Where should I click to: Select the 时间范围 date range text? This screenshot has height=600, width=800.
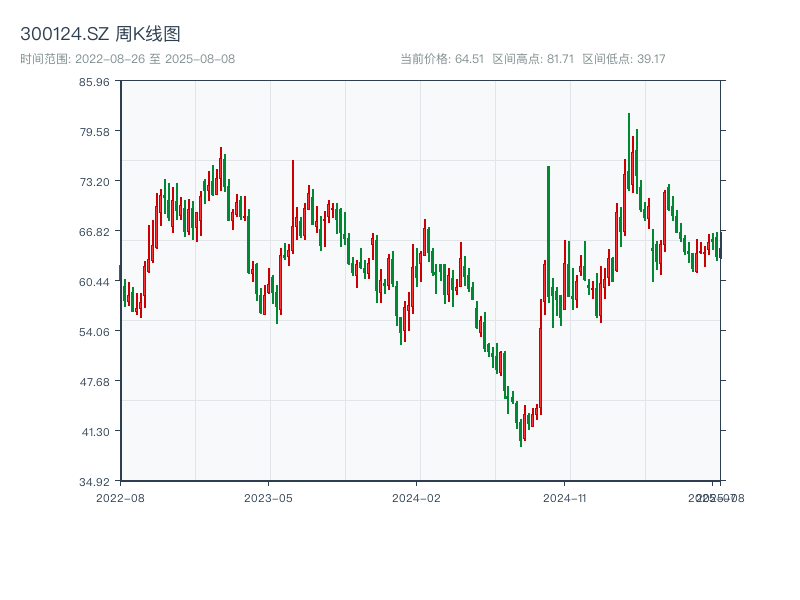pos(127,59)
